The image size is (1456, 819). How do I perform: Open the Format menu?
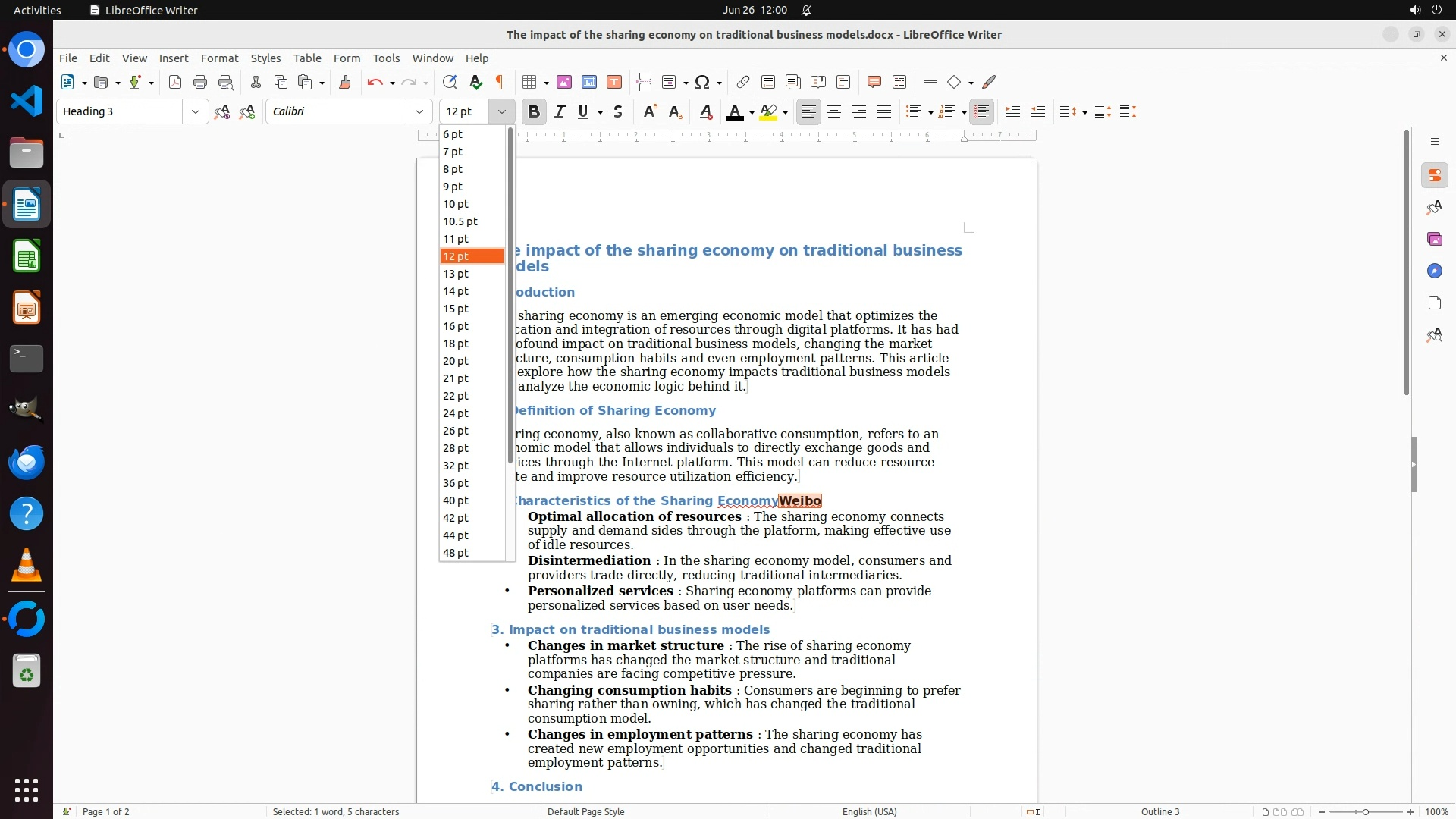click(x=219, y=58)
